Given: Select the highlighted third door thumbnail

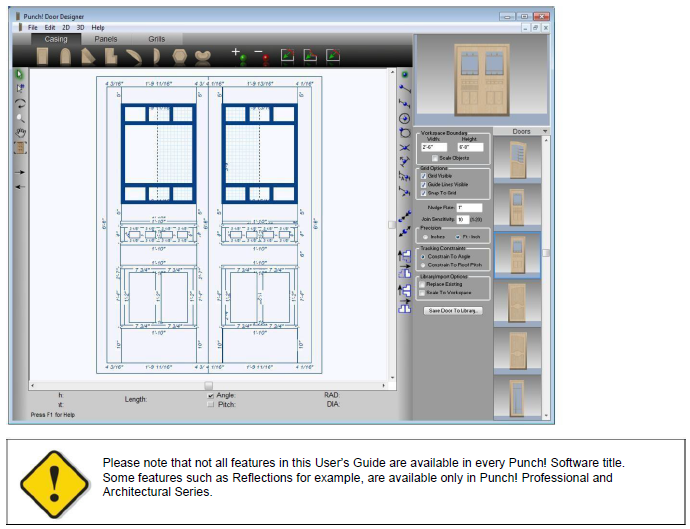Looking at the screenshot, I should pyautogui.click(x=518, y=255).
